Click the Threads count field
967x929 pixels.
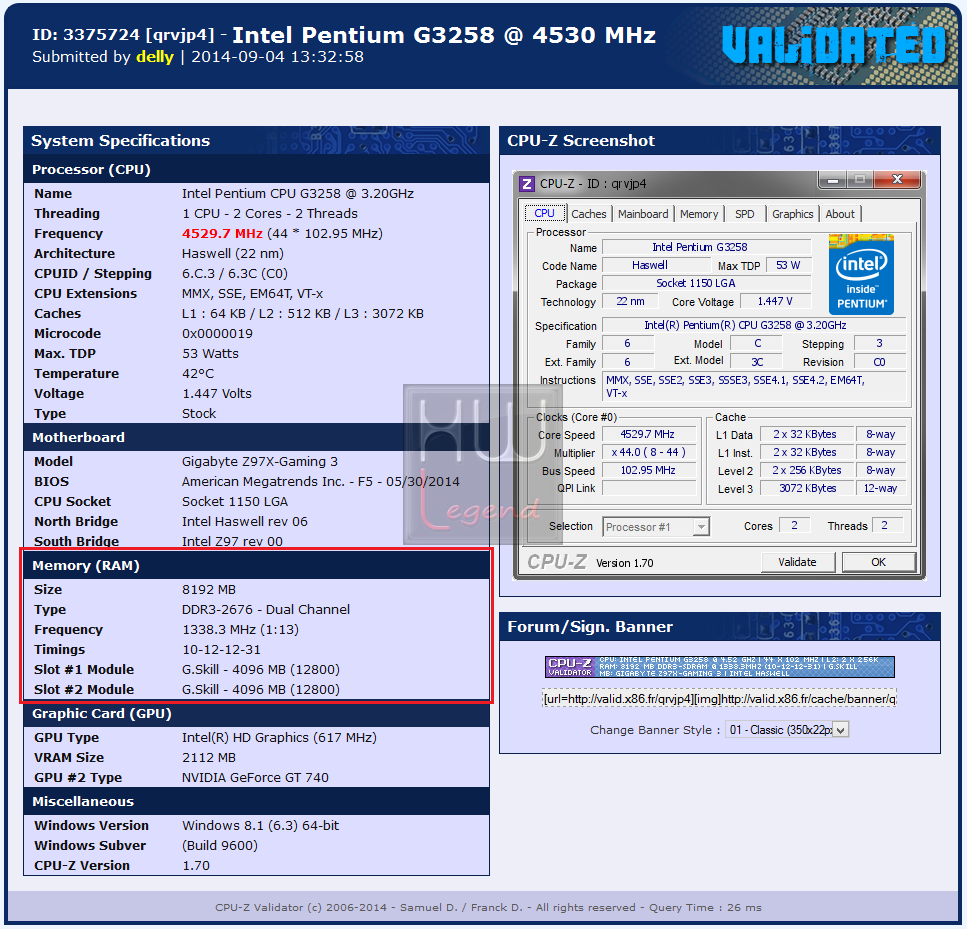(886, 526)
